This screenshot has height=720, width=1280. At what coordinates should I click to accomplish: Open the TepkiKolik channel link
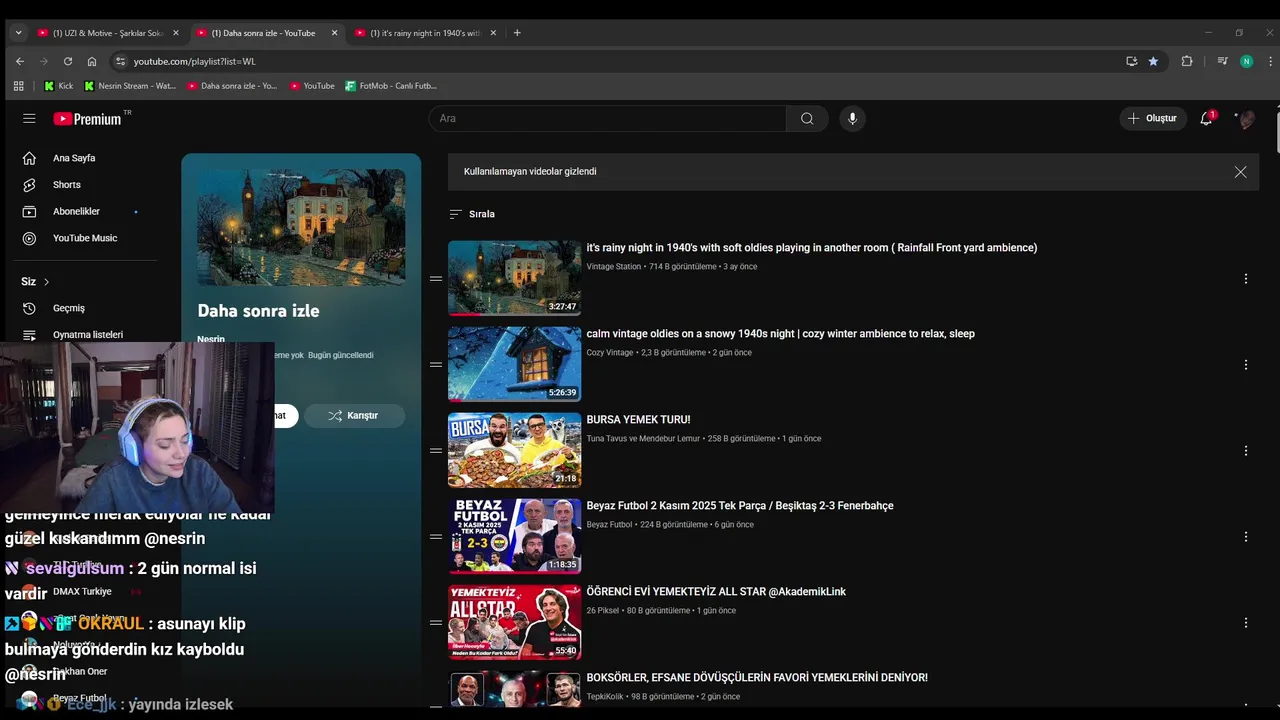point(605,697)
